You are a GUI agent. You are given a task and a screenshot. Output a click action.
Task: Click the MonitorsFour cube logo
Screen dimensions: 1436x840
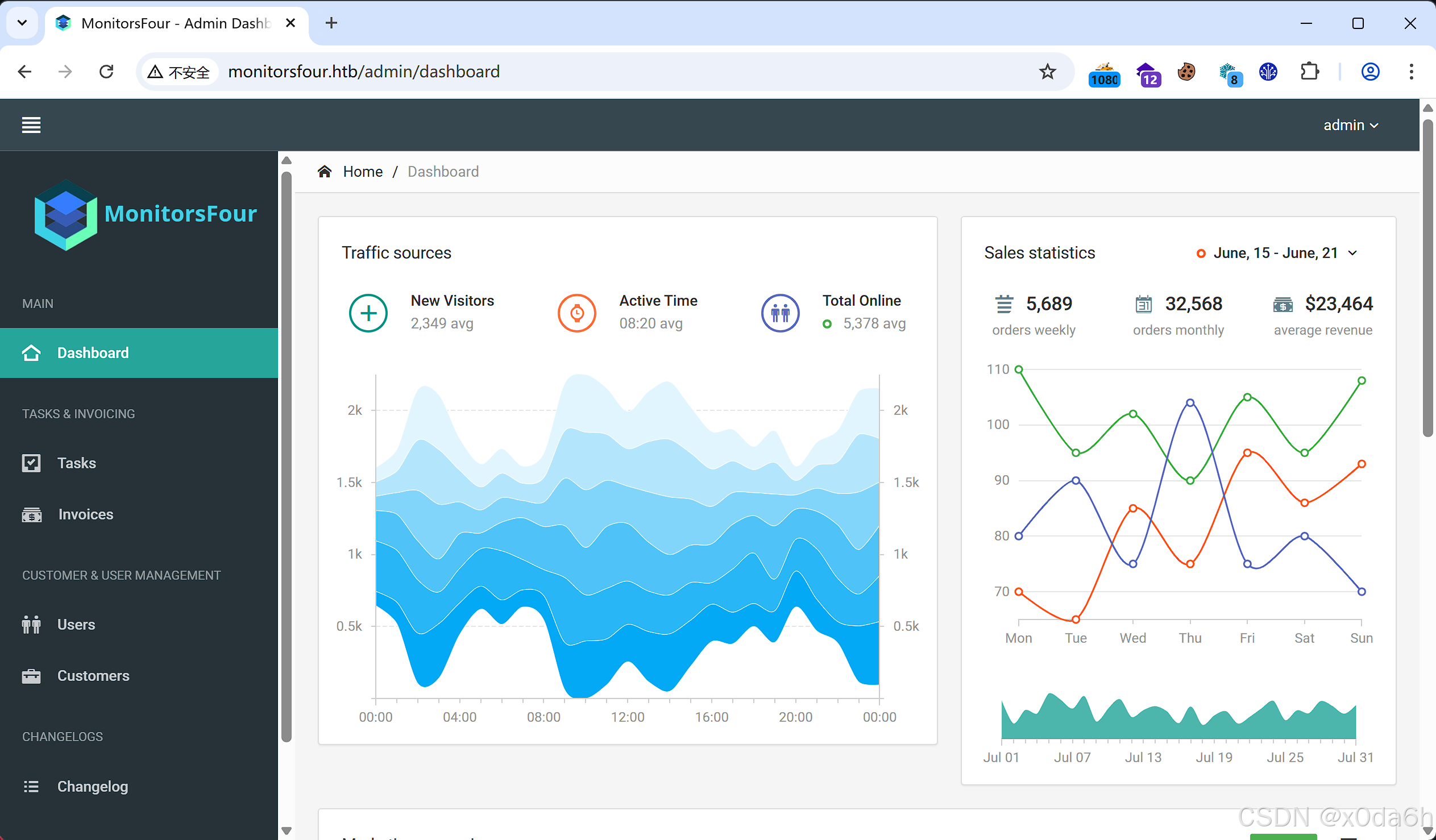[x=65, y=215]
